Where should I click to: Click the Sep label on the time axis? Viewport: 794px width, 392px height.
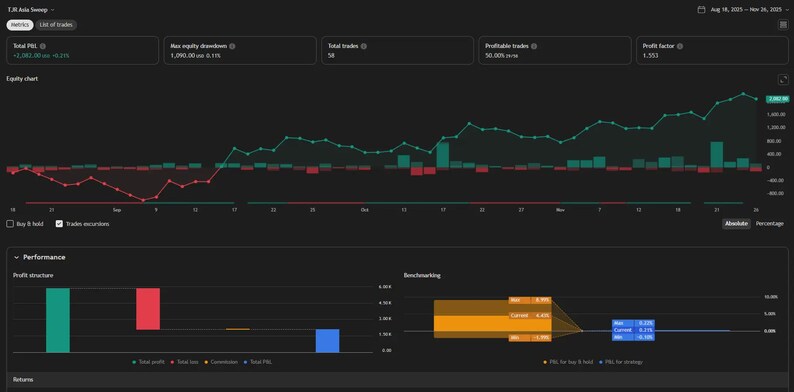pyautogui.click(x=117, y=210)
